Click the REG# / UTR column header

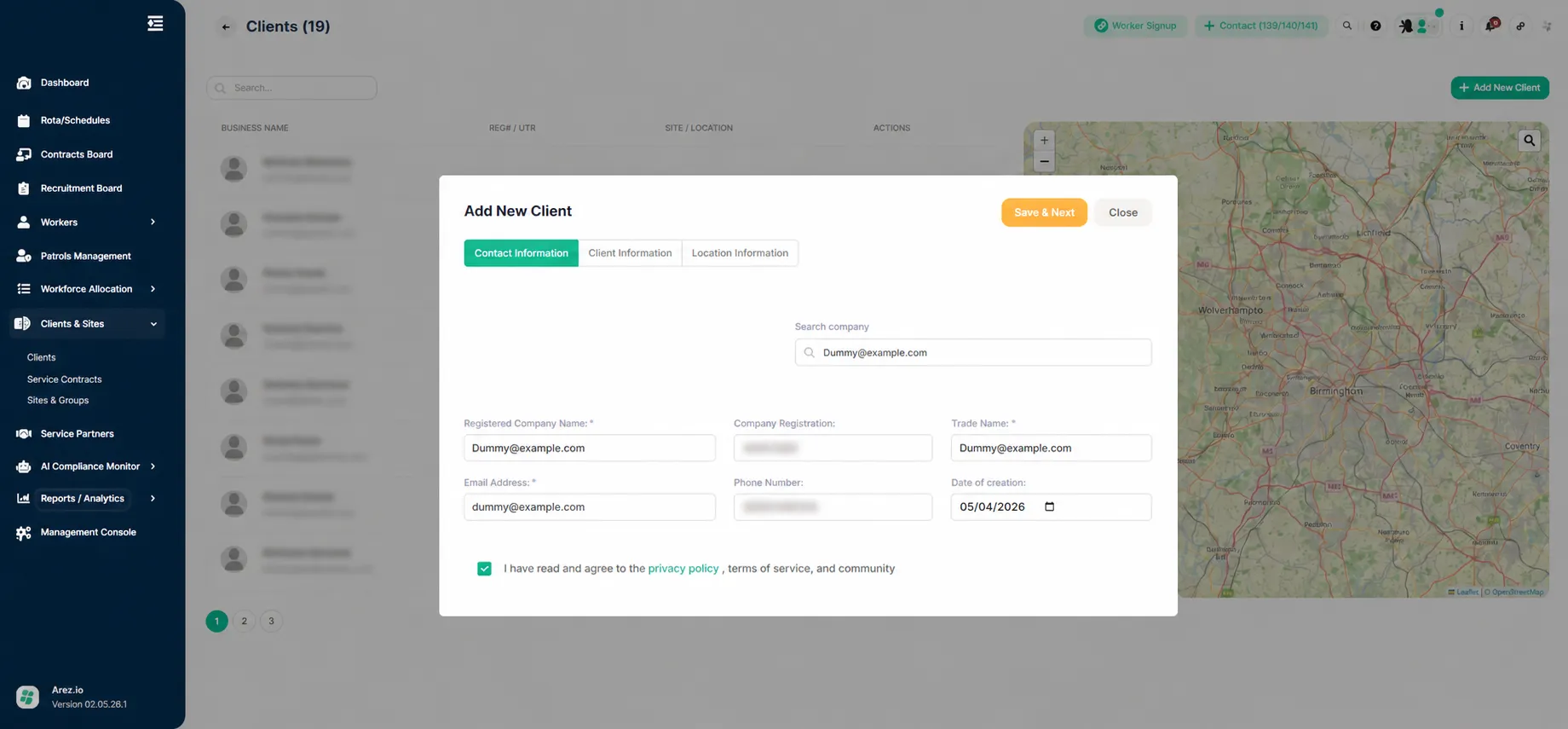tap(512, 128)
